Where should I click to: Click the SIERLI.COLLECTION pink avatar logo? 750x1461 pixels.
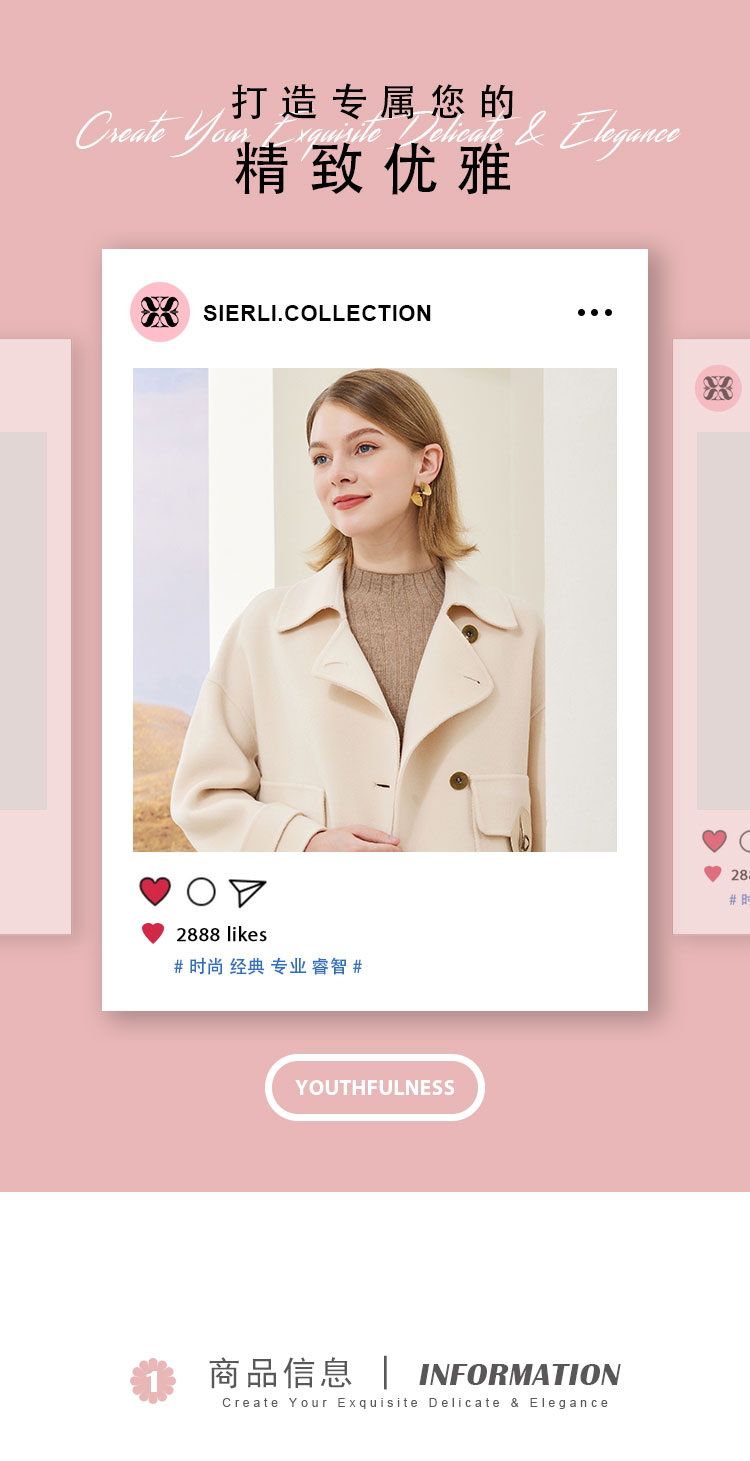(x=160, y=312)
